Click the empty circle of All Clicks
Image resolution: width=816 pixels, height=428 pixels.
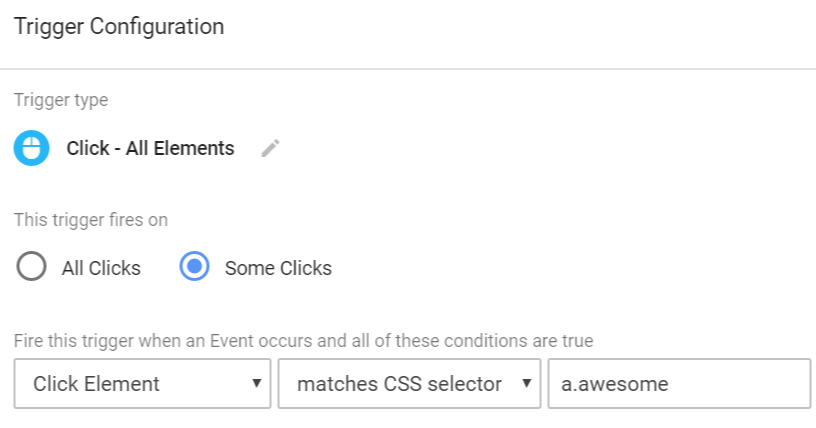[x=32, y=267]
